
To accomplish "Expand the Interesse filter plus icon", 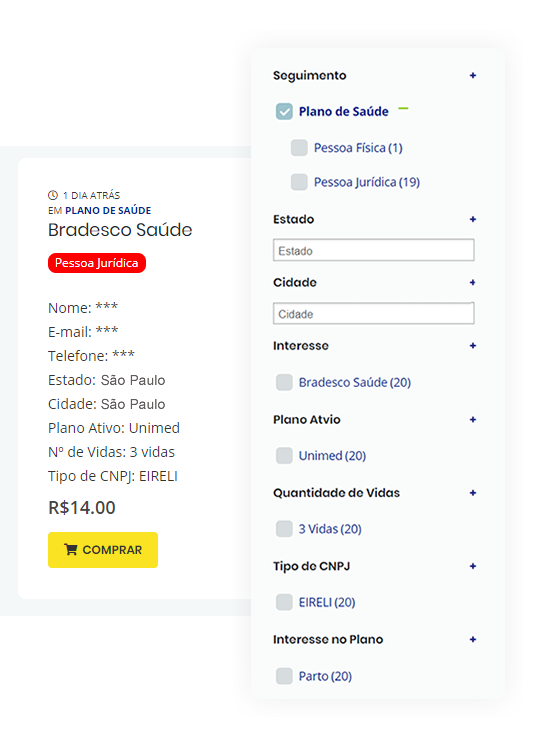I will tap(473, 345).
